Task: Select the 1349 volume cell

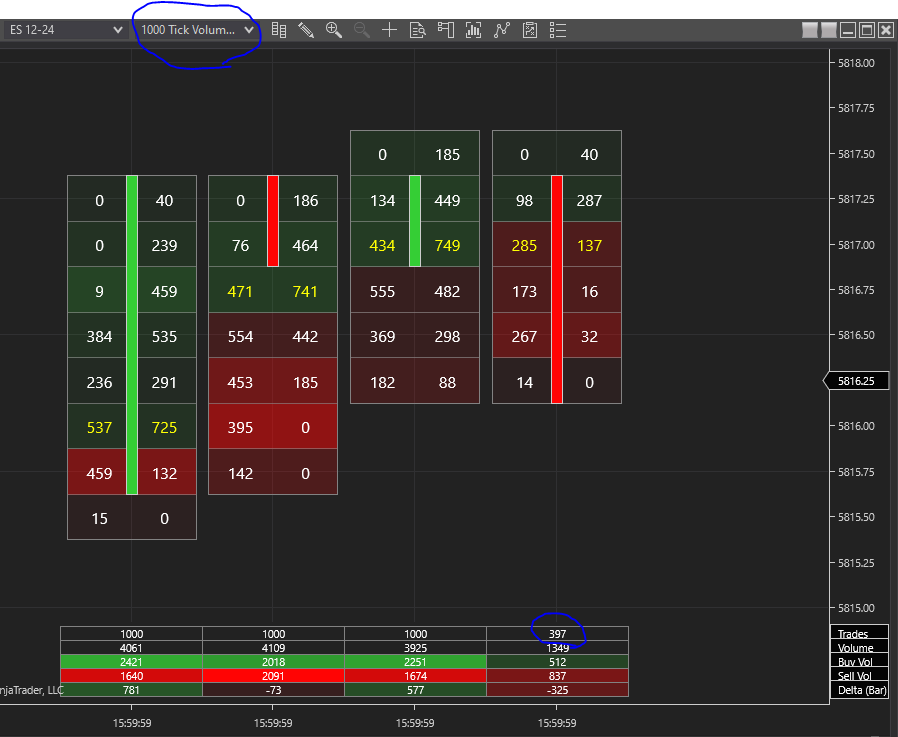Action: (557, 648)
